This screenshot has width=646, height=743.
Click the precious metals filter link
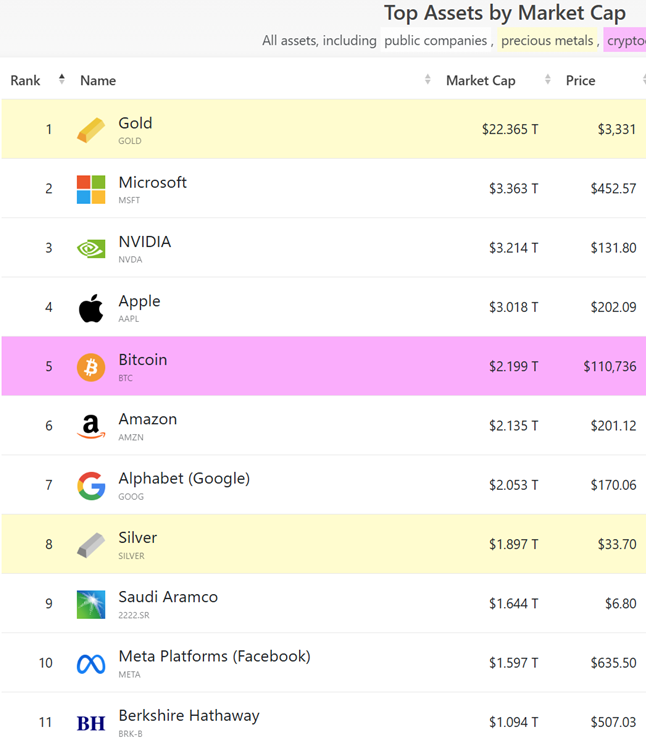pyautogui.click(x=547, y=41)
